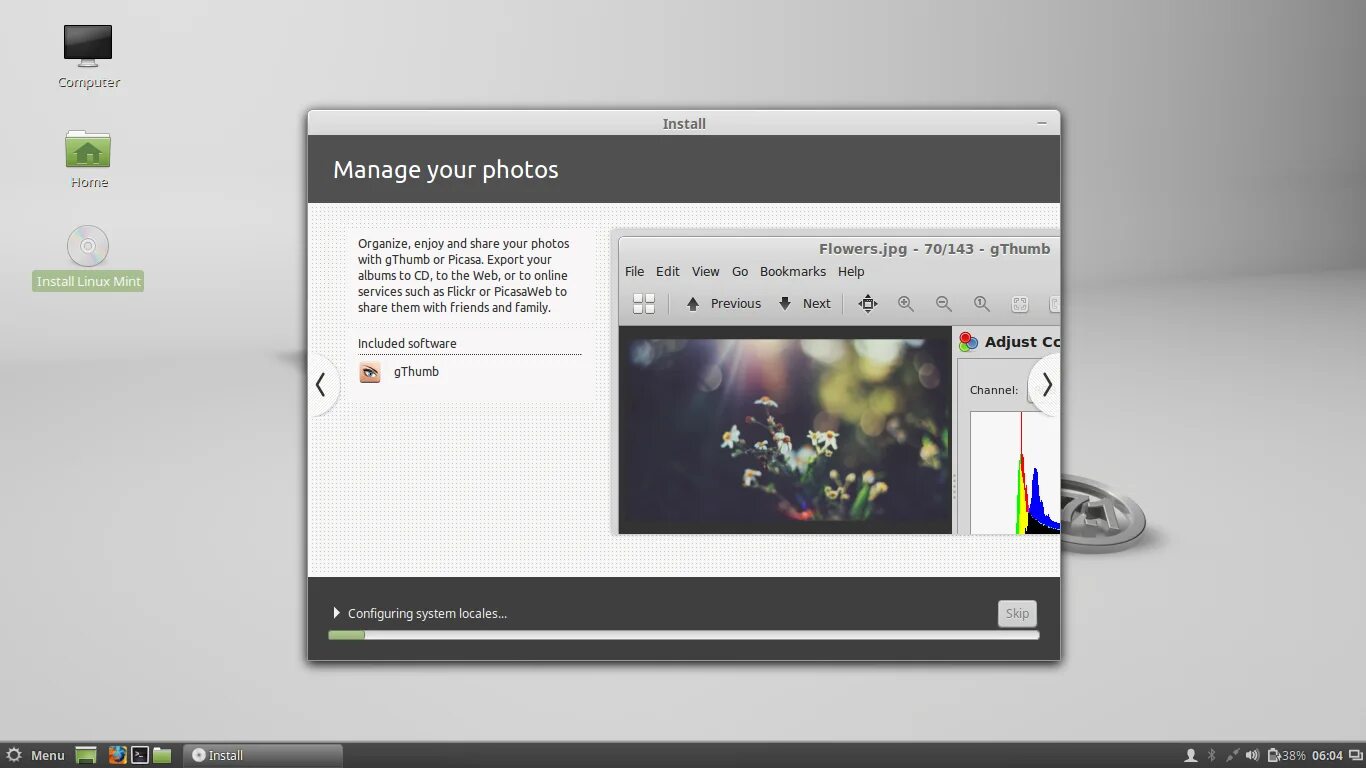This screenshot has height=768, width=1366.
Task: Click the Manage your photos heading
Action: [x=446, y=170]
